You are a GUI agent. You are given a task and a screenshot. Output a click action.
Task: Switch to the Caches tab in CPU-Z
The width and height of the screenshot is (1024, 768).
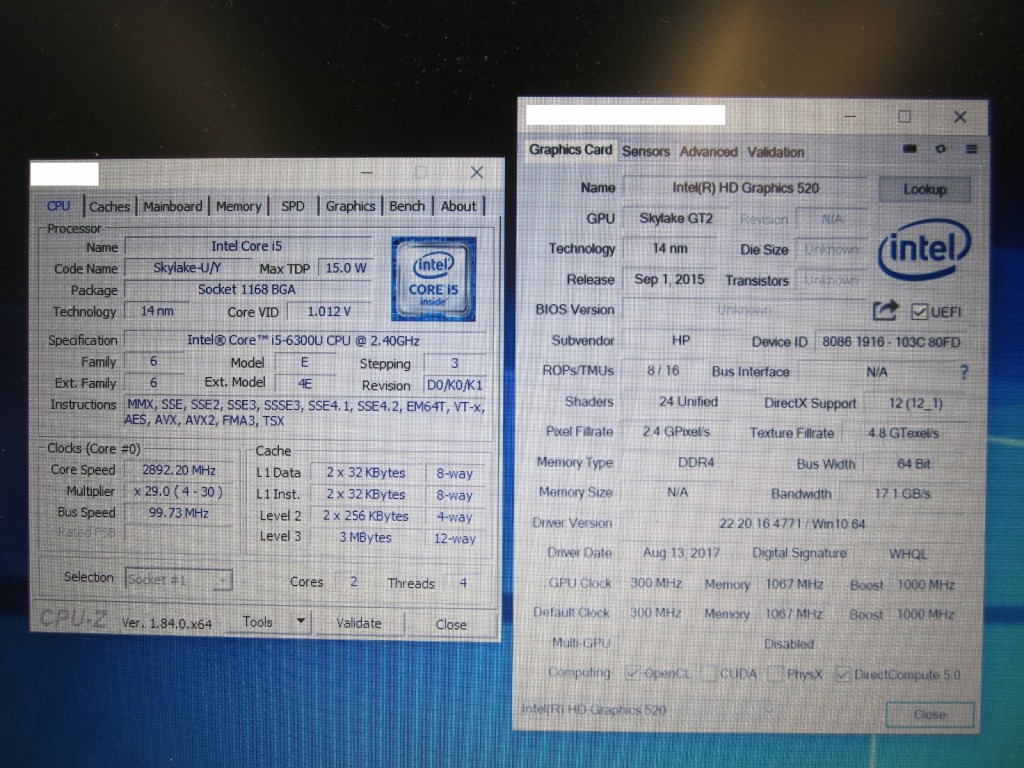click(x=109, y=206)
